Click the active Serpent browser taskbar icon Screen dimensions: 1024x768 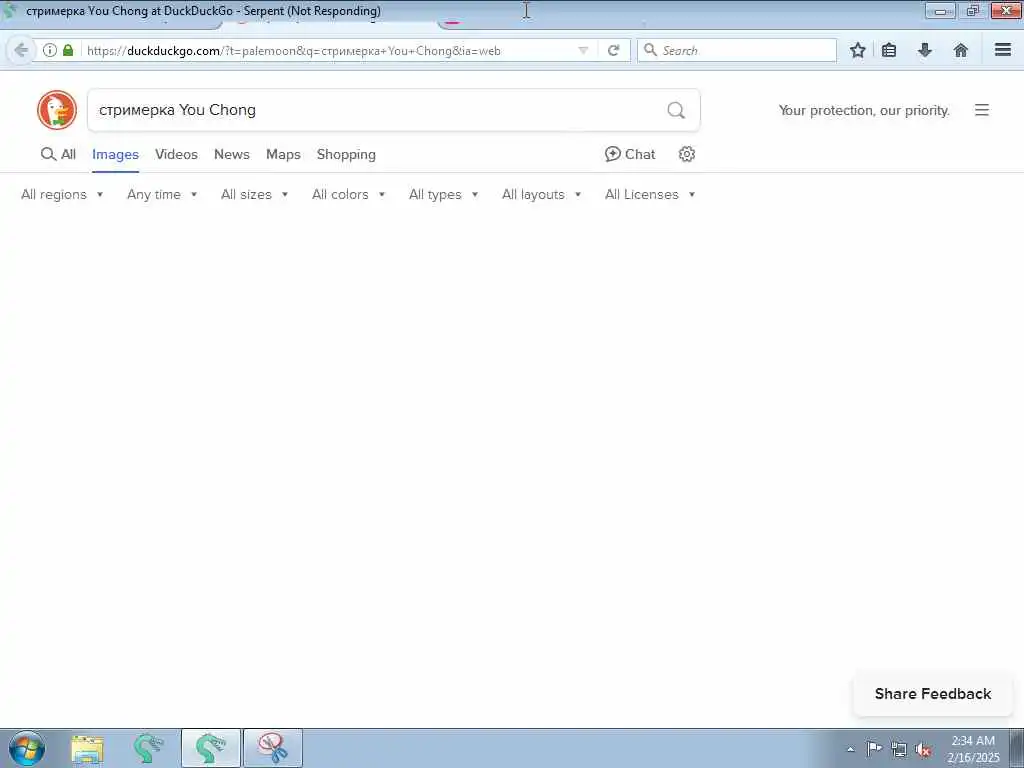pos(210,748)
